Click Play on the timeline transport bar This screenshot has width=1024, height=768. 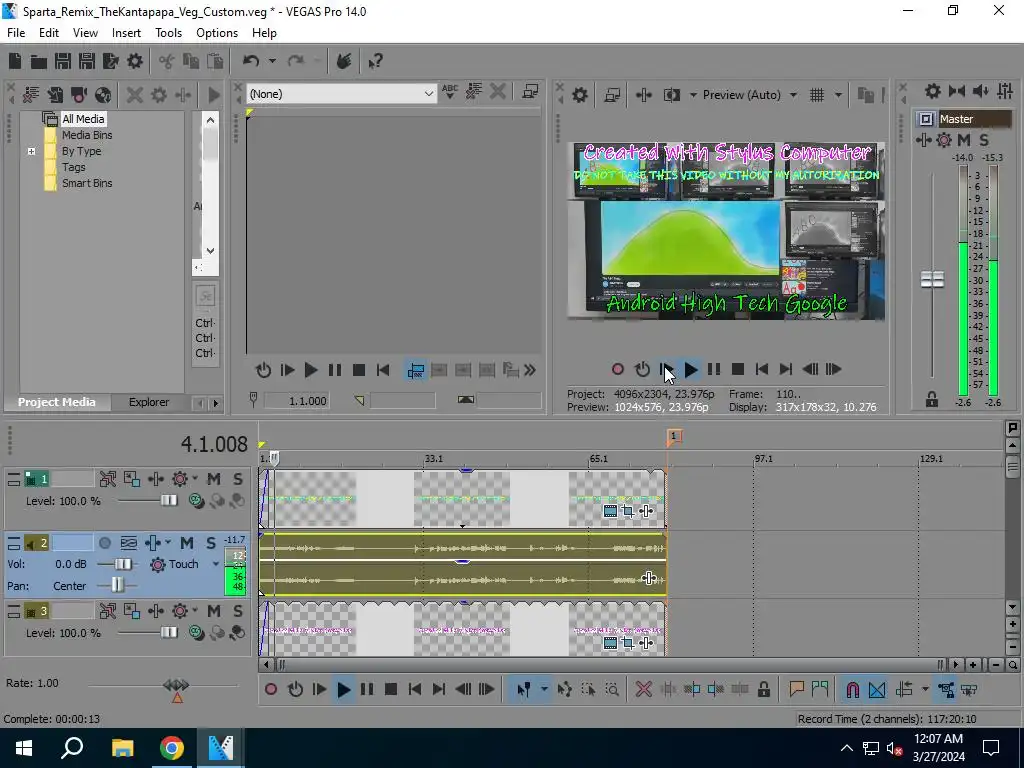[x=344, y=689]
